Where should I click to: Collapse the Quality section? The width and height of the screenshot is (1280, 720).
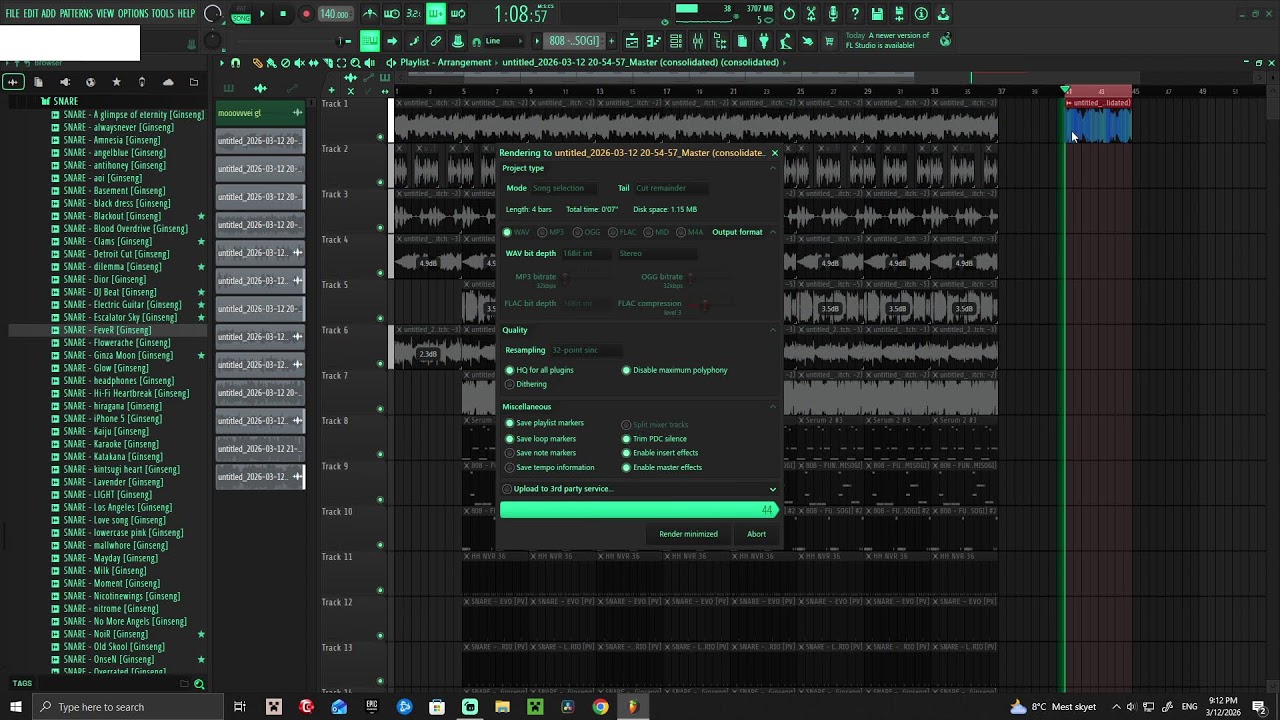point(773,330)
